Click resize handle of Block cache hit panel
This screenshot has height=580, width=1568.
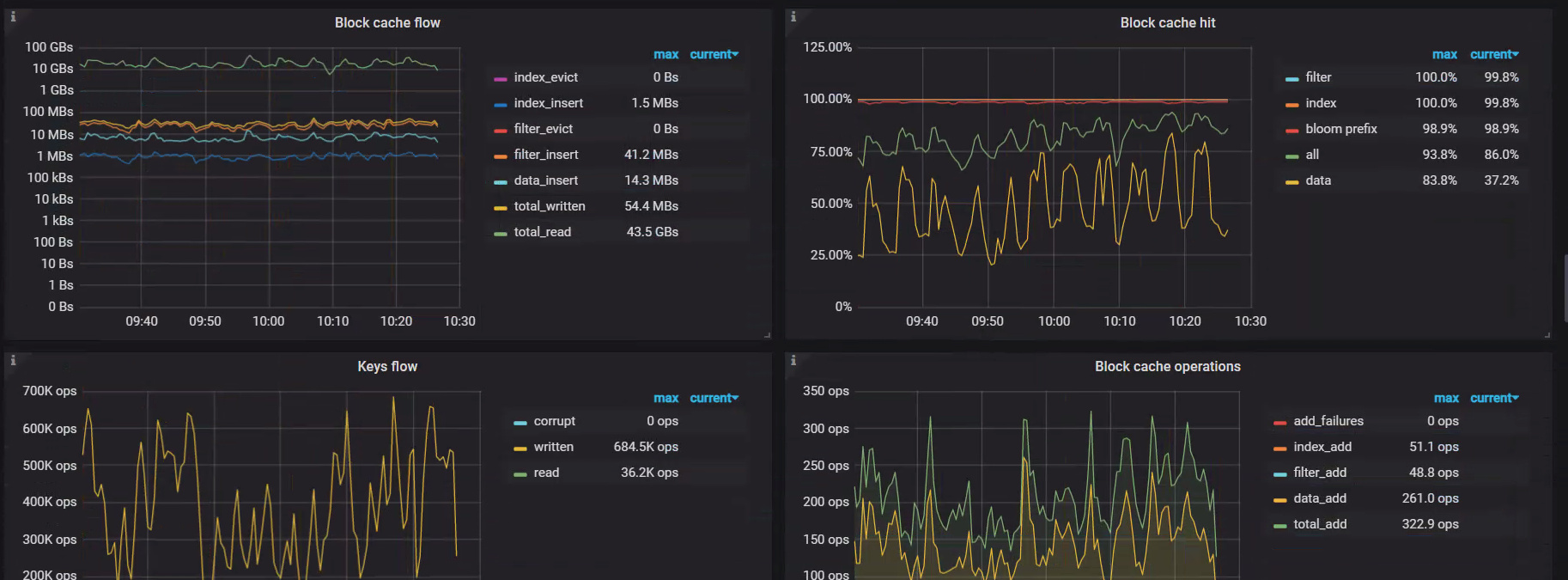1547,335
